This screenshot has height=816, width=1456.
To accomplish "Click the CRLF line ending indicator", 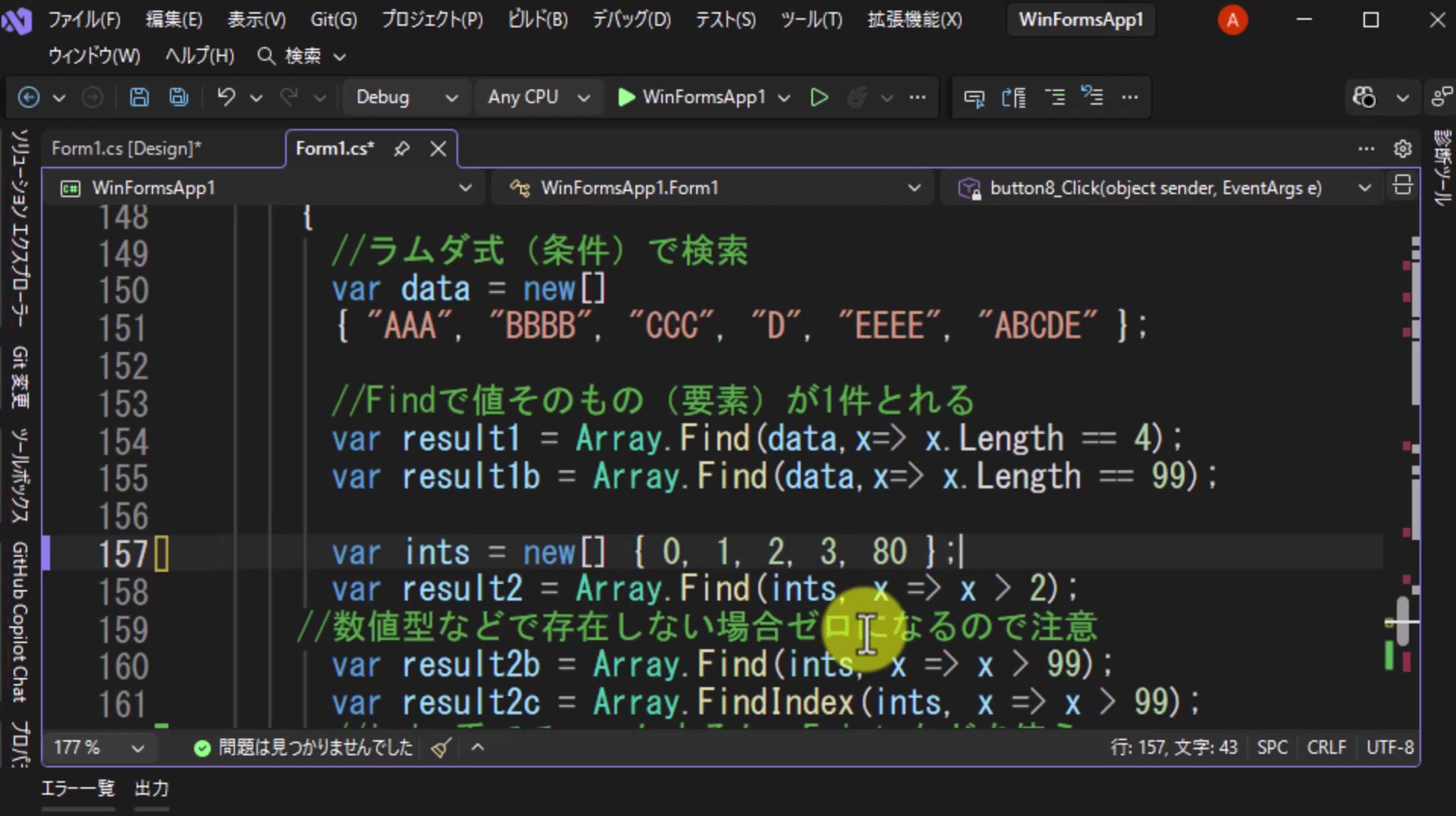I will (x=1326, y=748).
